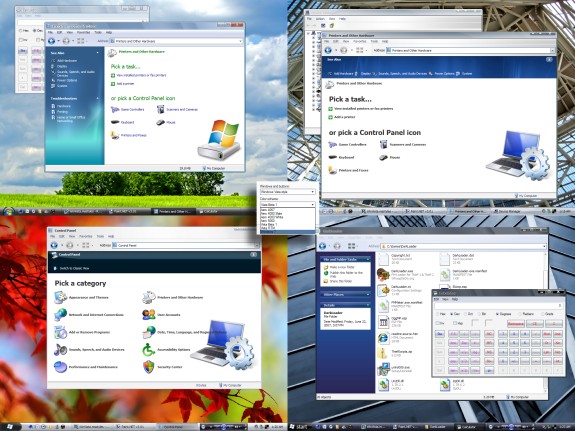Open the Security Center shield icon
This screenshot has height=431, width=575.
click(149, 366)
